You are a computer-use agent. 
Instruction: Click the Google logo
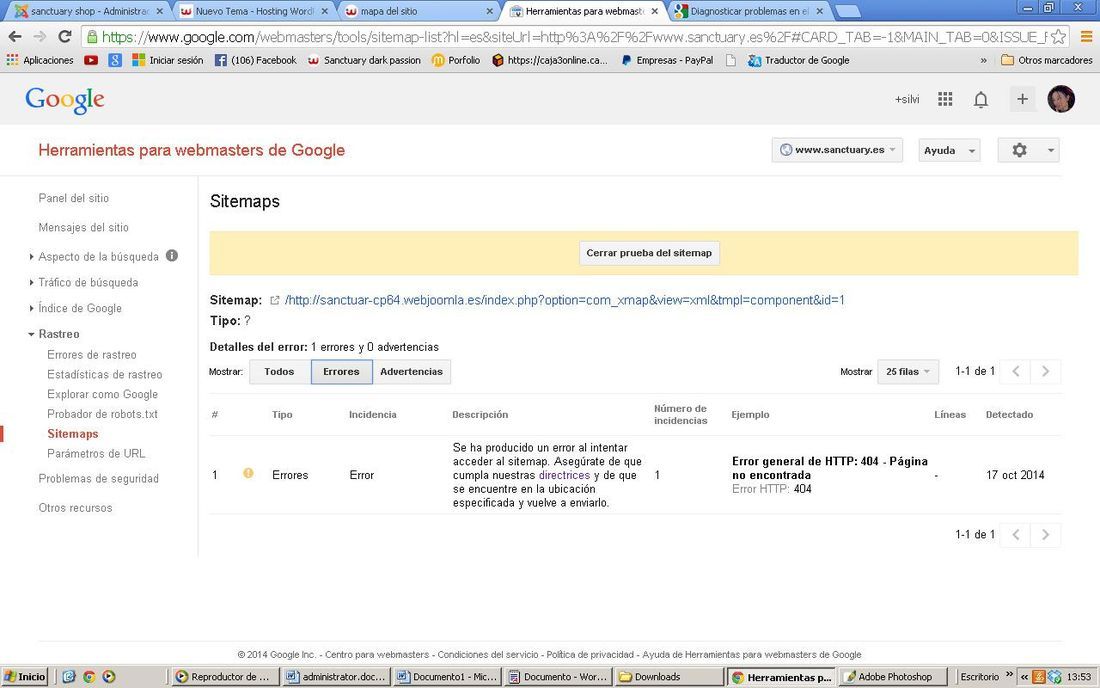pyautogui.click(x=65, y=100)
